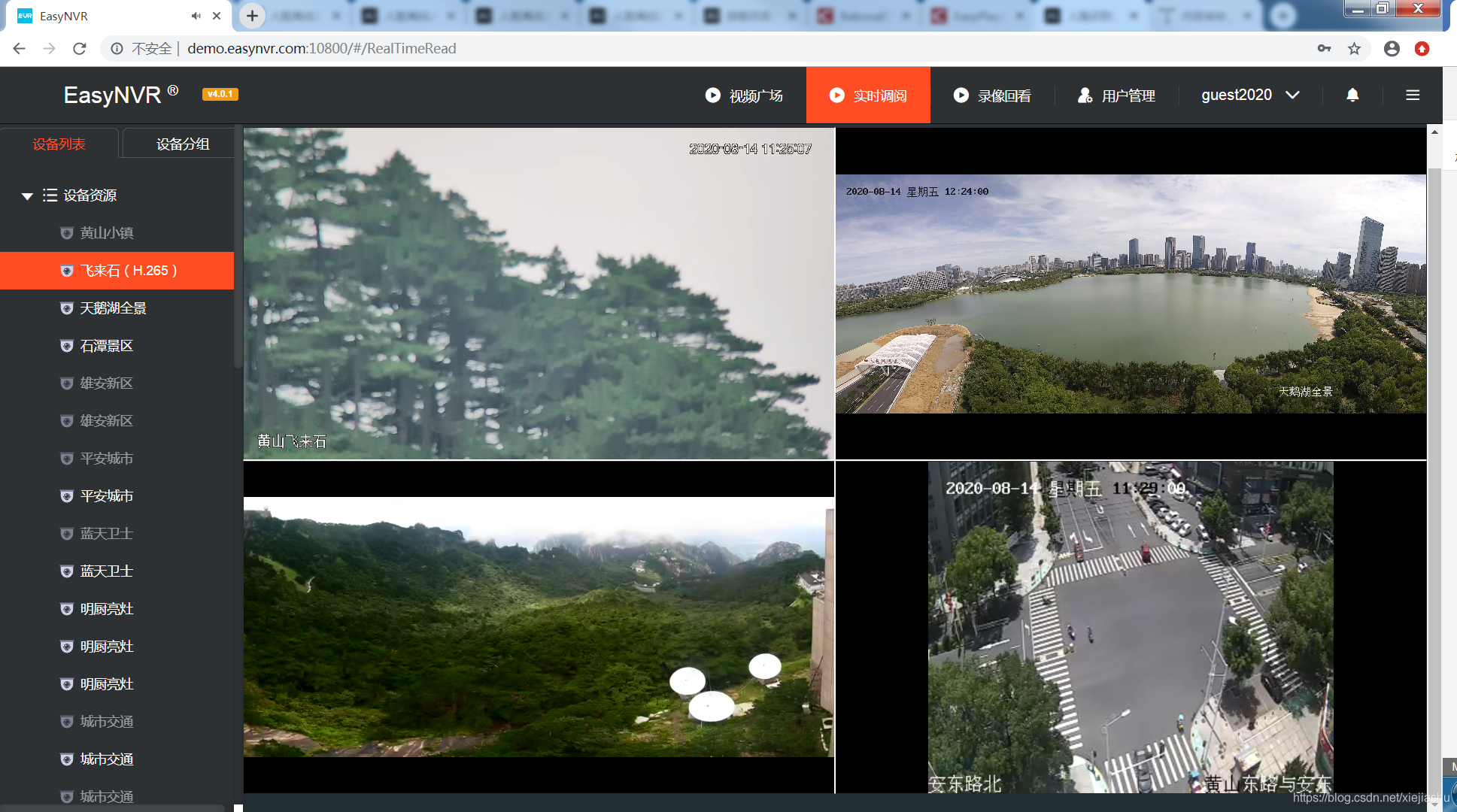
Task: Click the list icon next to 设备资源
Action: click(x=50, y=195)
